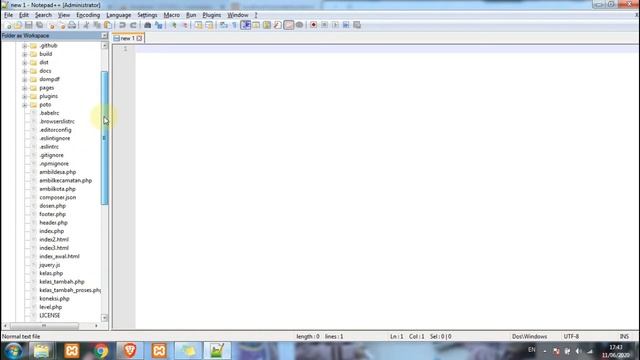Viewport: 640px width, 360px height.
Task: Open the Replace toolbar icon
Action: 158,25
